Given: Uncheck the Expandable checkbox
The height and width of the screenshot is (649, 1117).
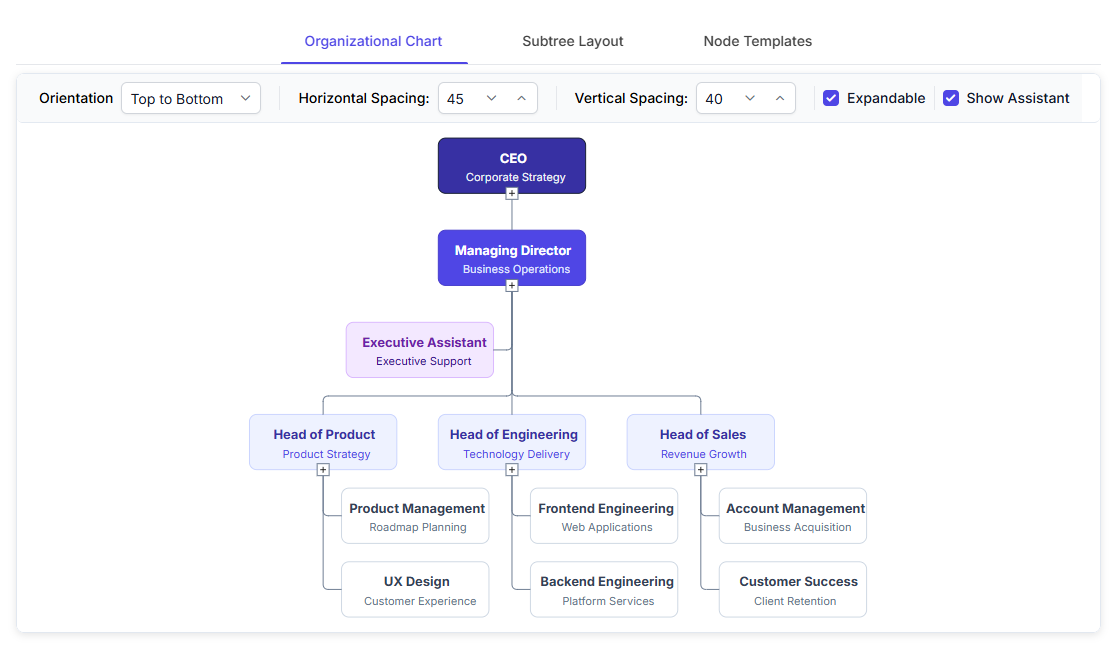Looking at the screenshot, I should (831, 98).
